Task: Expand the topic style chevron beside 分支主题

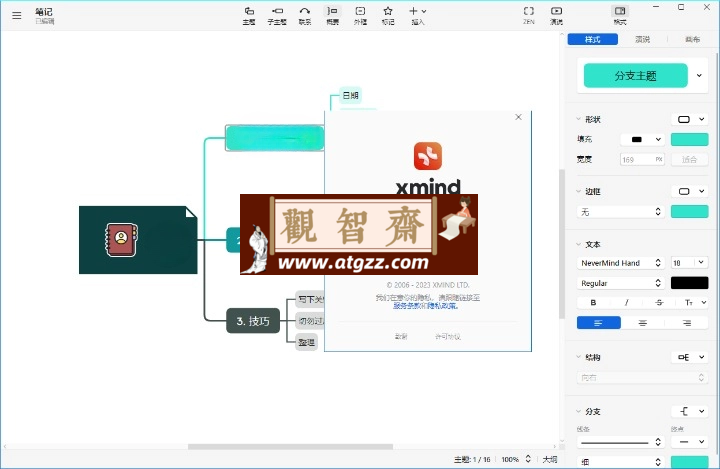Action: (x=699, y=75)
